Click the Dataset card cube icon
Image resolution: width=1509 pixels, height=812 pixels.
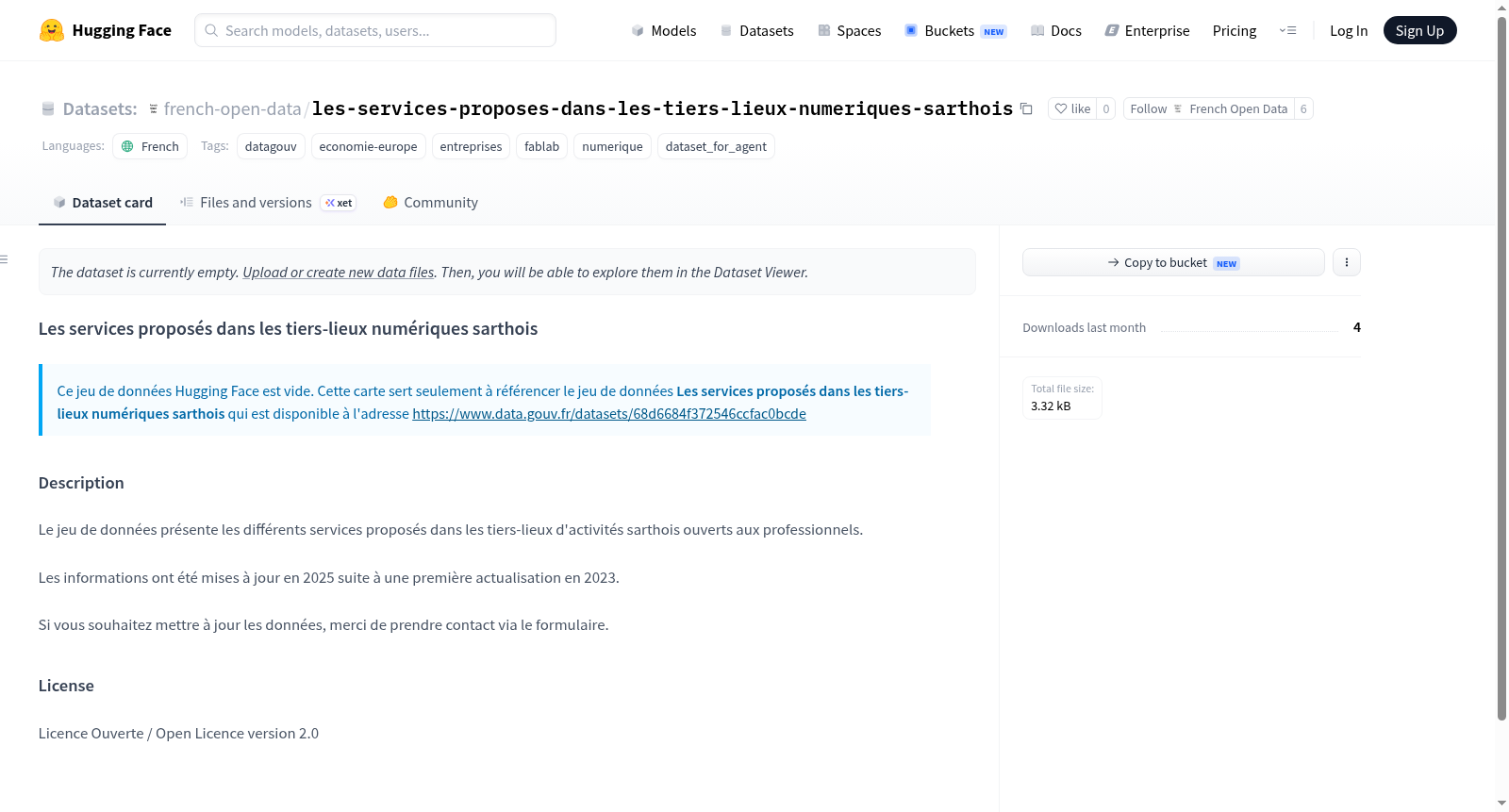pyautogui.click(x=59, y=202)
